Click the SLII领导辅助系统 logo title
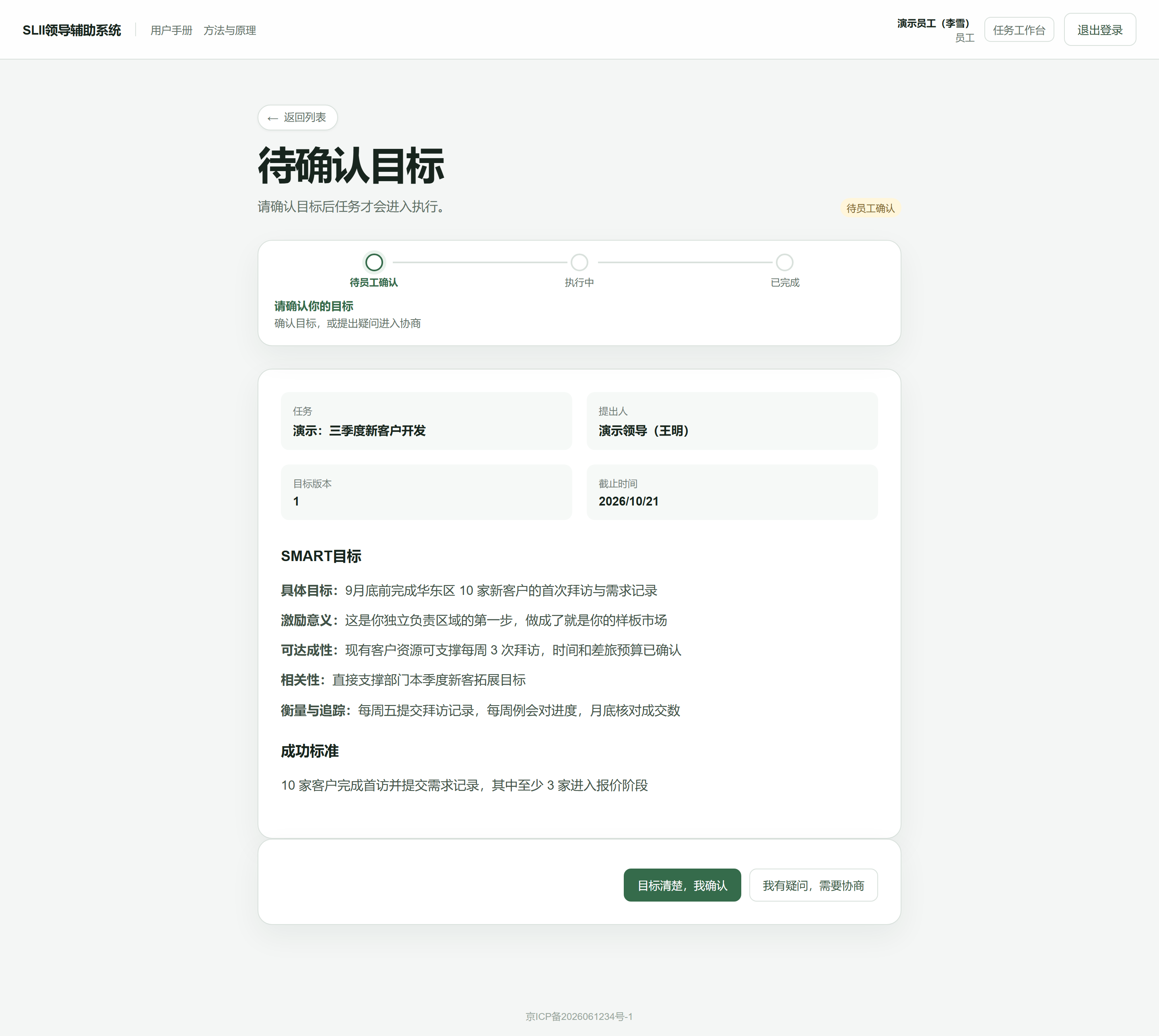This screenshot has width=1159, height=1036. click(x=72, y=30)
